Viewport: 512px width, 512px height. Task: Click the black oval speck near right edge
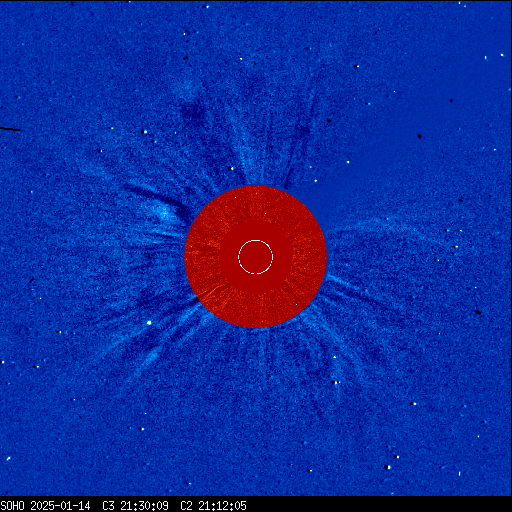pyautogui.click(x=478, y=312)
